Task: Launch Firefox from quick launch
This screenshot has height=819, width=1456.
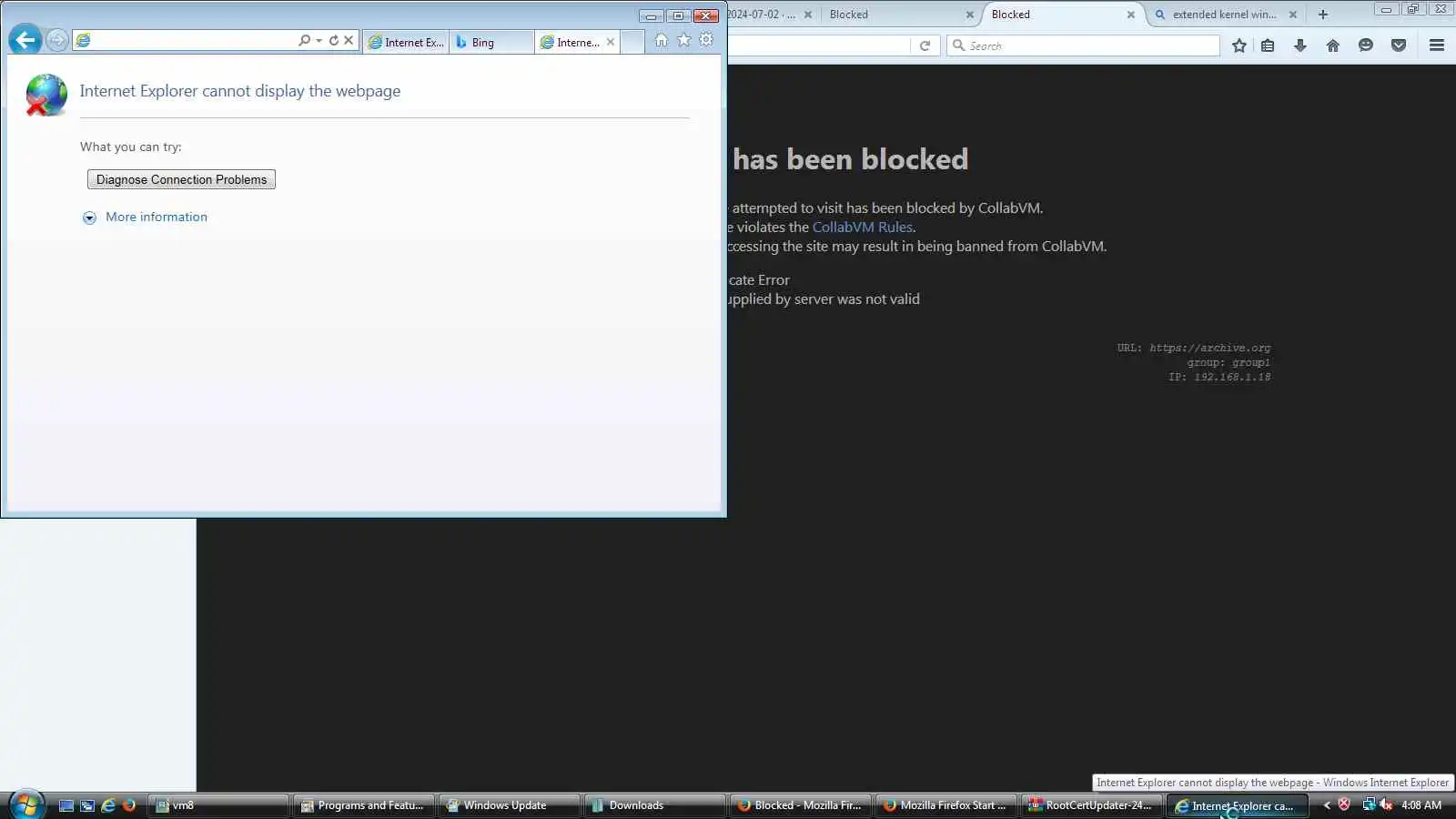Action: [129, 805]
